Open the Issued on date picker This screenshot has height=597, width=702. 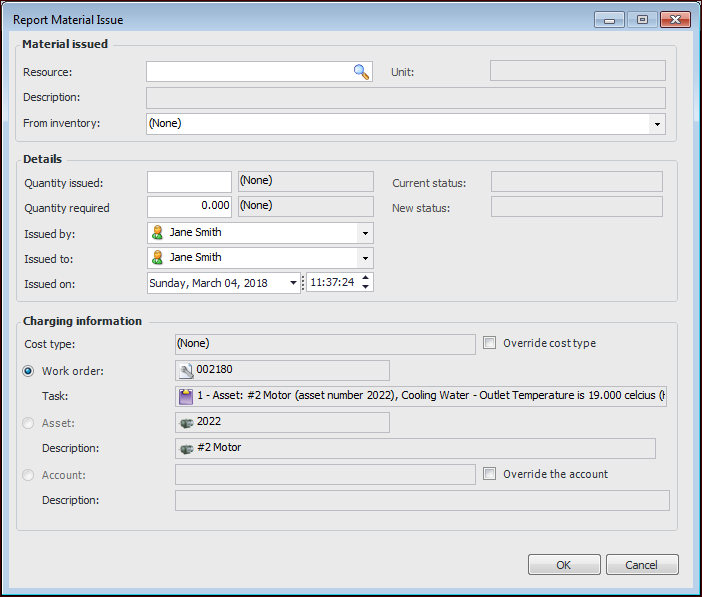click(x=294, y=283)
